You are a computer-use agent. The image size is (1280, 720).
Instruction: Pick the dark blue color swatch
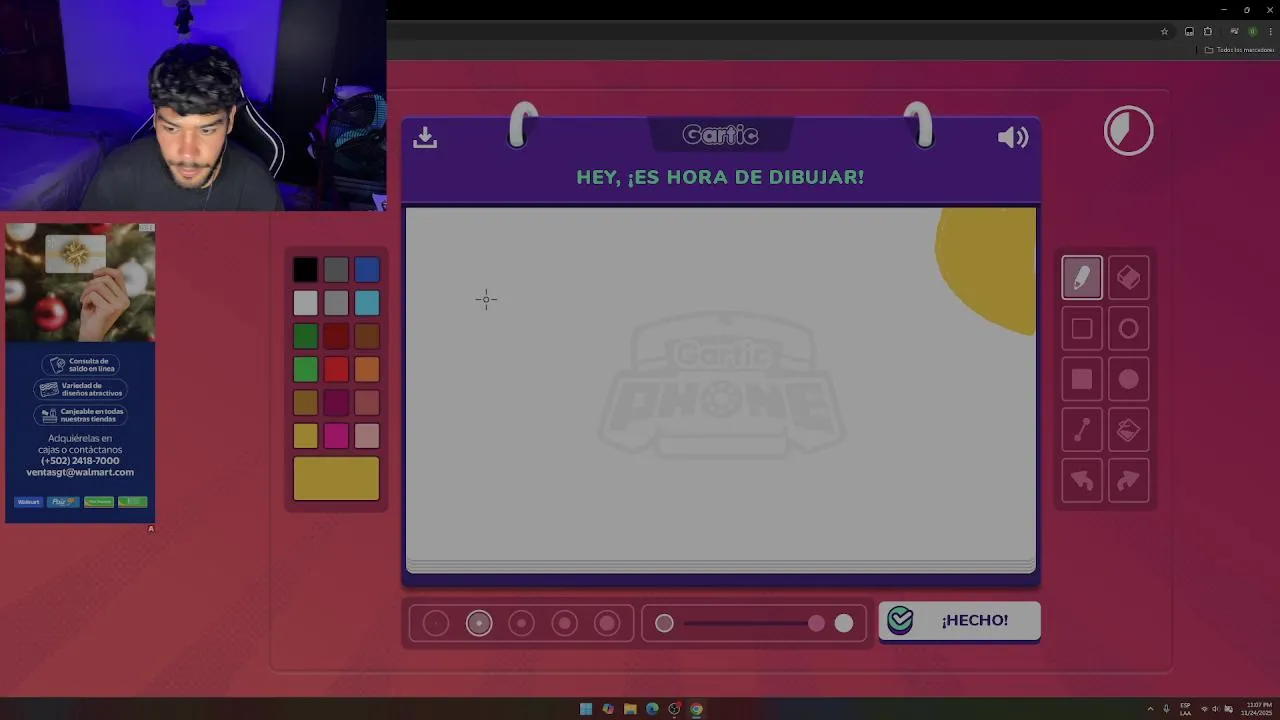[367, 269]
